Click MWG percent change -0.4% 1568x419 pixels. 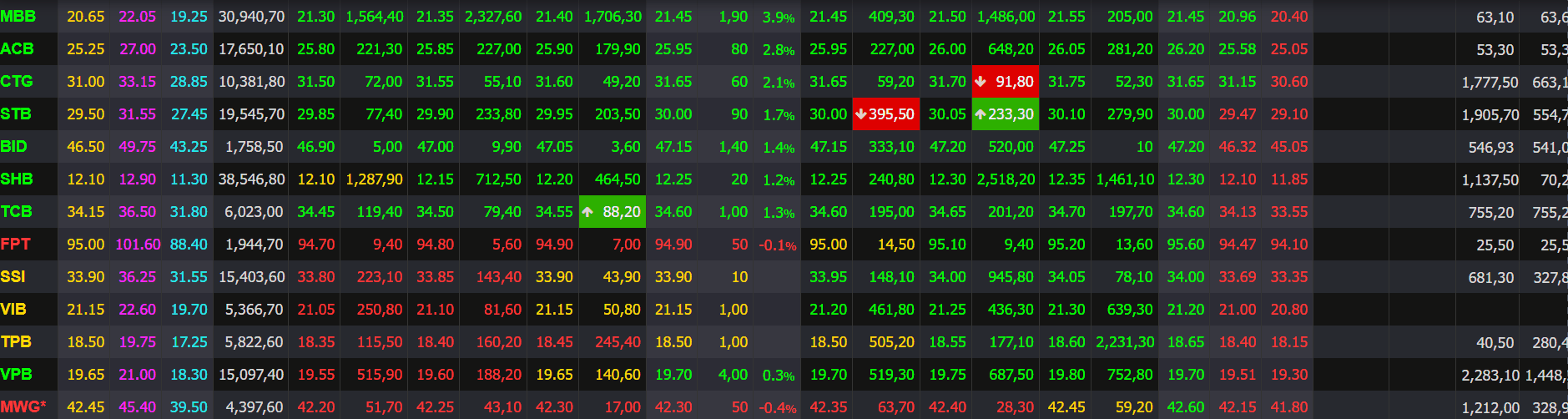(x=777, y=408)
